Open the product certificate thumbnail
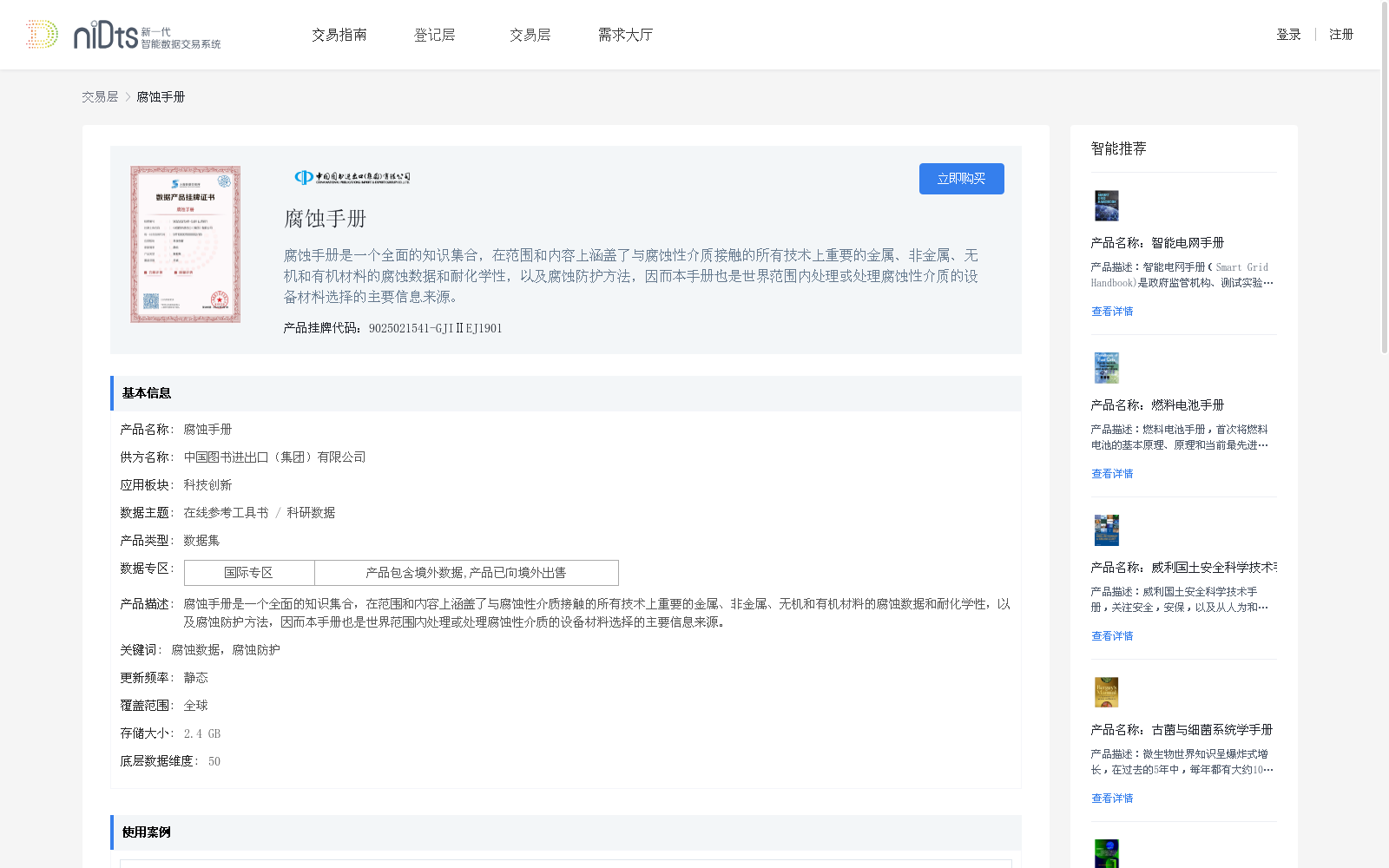The image size is (1389, 868). [185, 245]
